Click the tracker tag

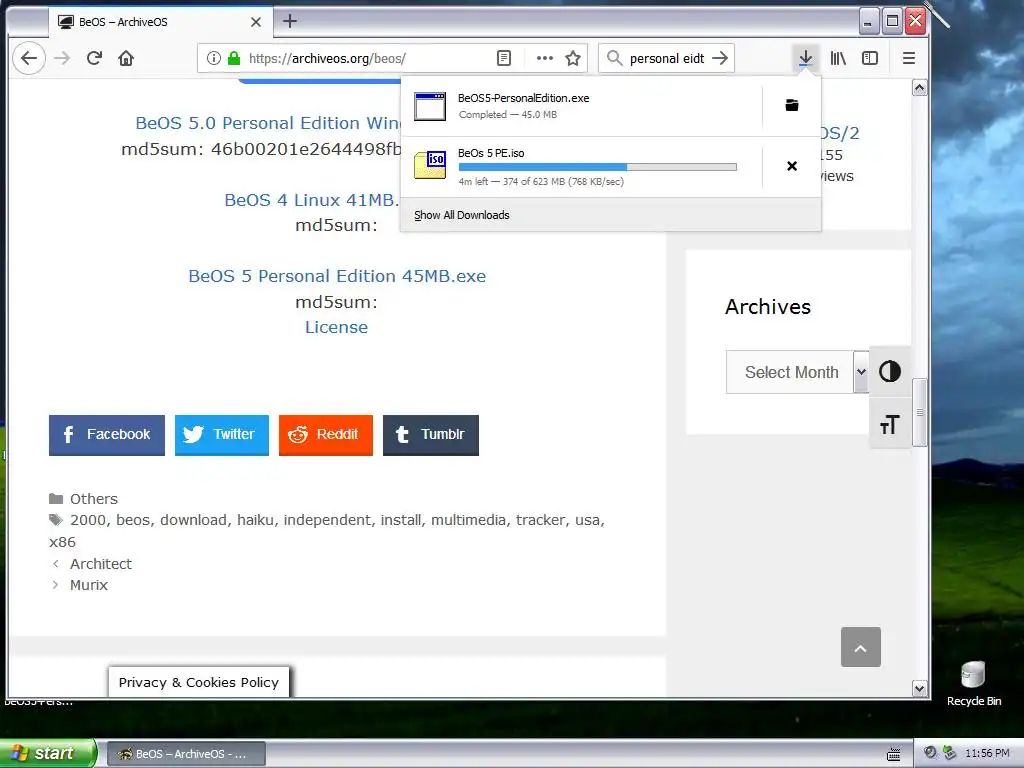point(540,520)
